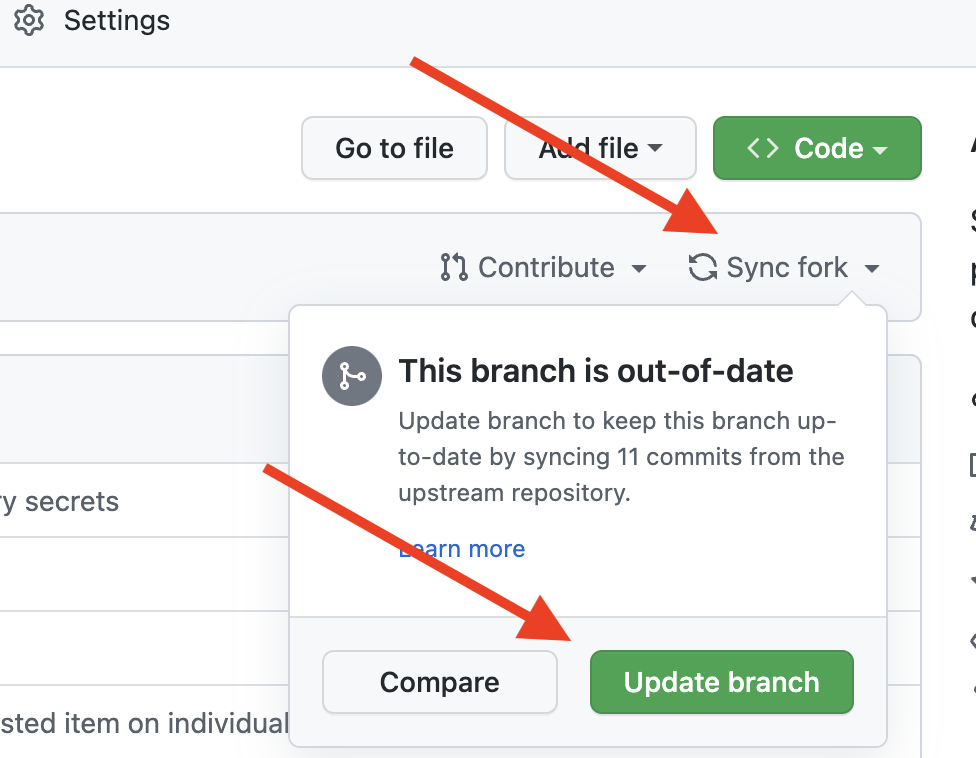Click the gray branch icon in popup
Viewport: 976px width, 758px height.
(x=351, y=376)
